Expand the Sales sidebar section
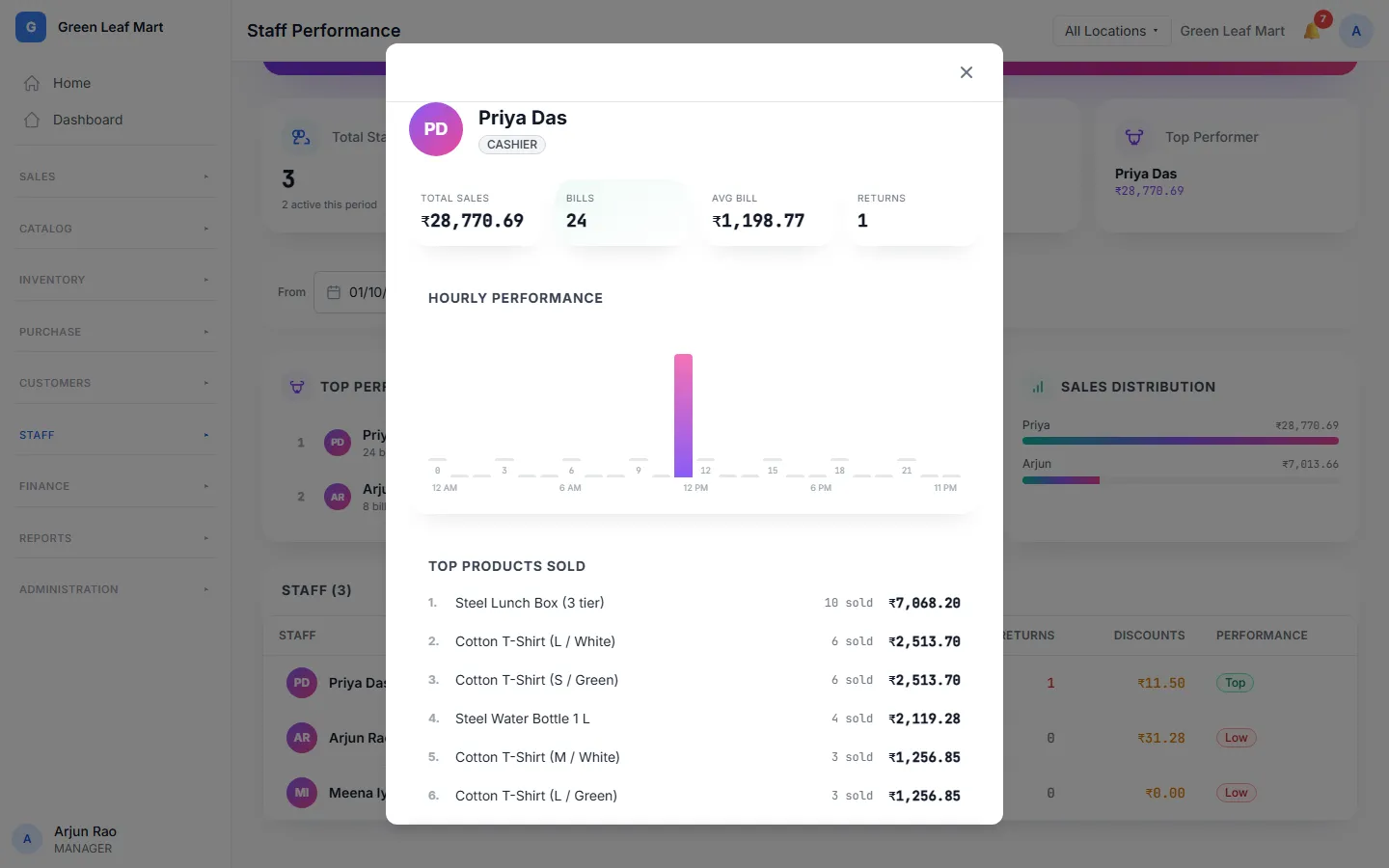 [x=116, y=176]
